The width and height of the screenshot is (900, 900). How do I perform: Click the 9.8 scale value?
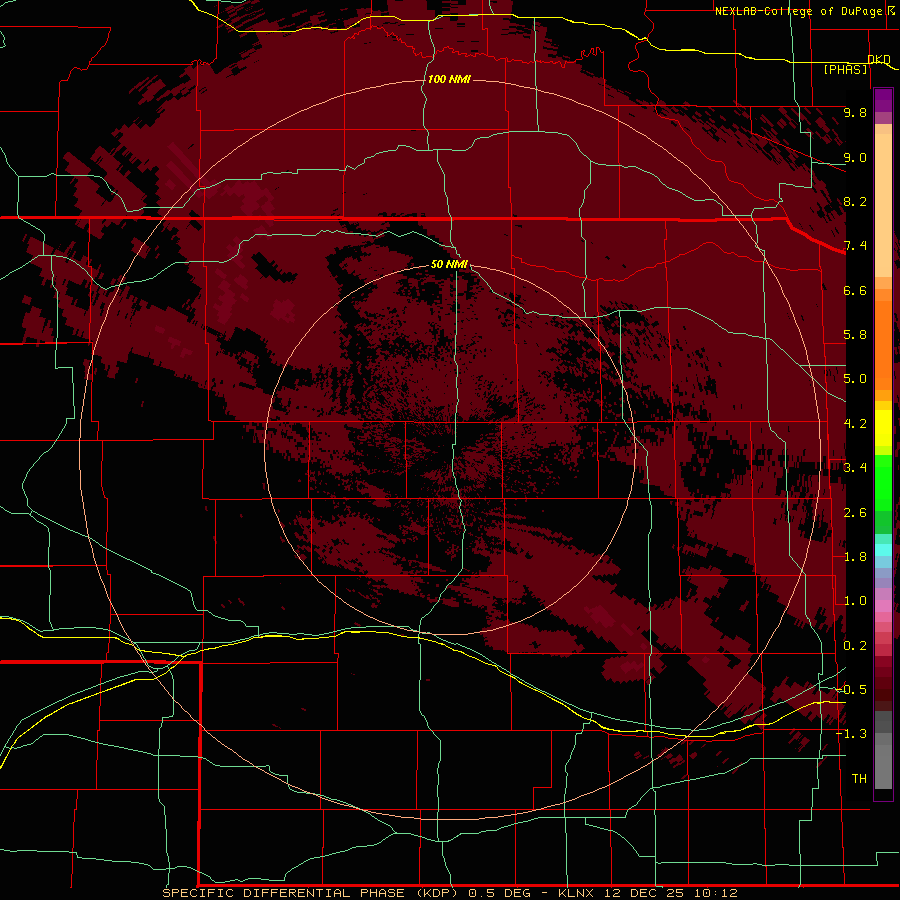(855, 112)
